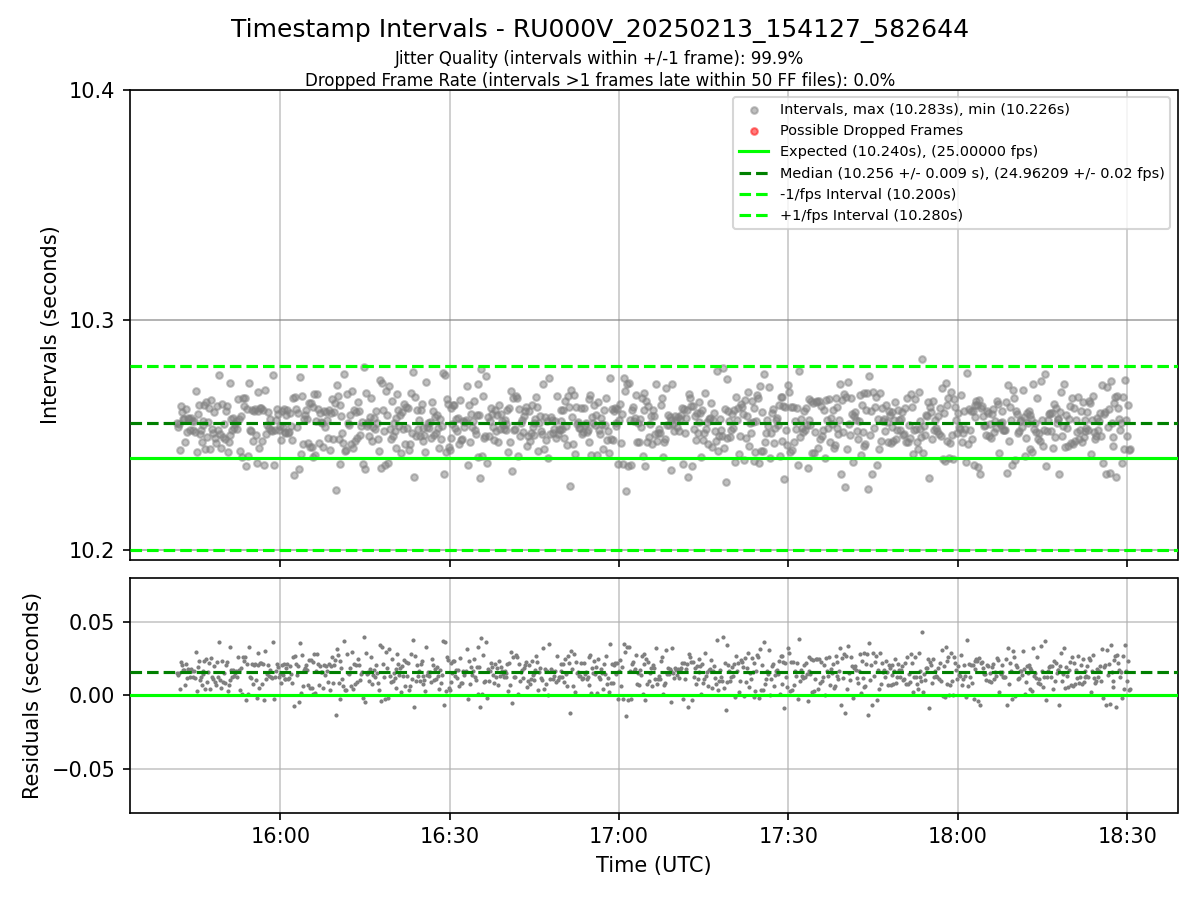
Task: Click the 'Intervals (seconds)' y-axis label
Action: (50, 325)
